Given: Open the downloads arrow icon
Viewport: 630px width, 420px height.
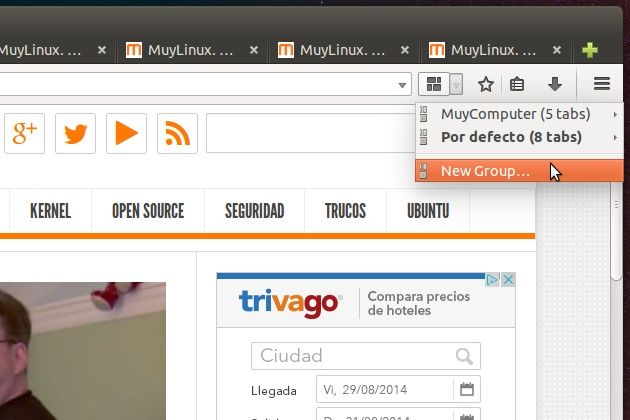Looking at the screenshot, I should pyautogui.click(x=555, y=84).
